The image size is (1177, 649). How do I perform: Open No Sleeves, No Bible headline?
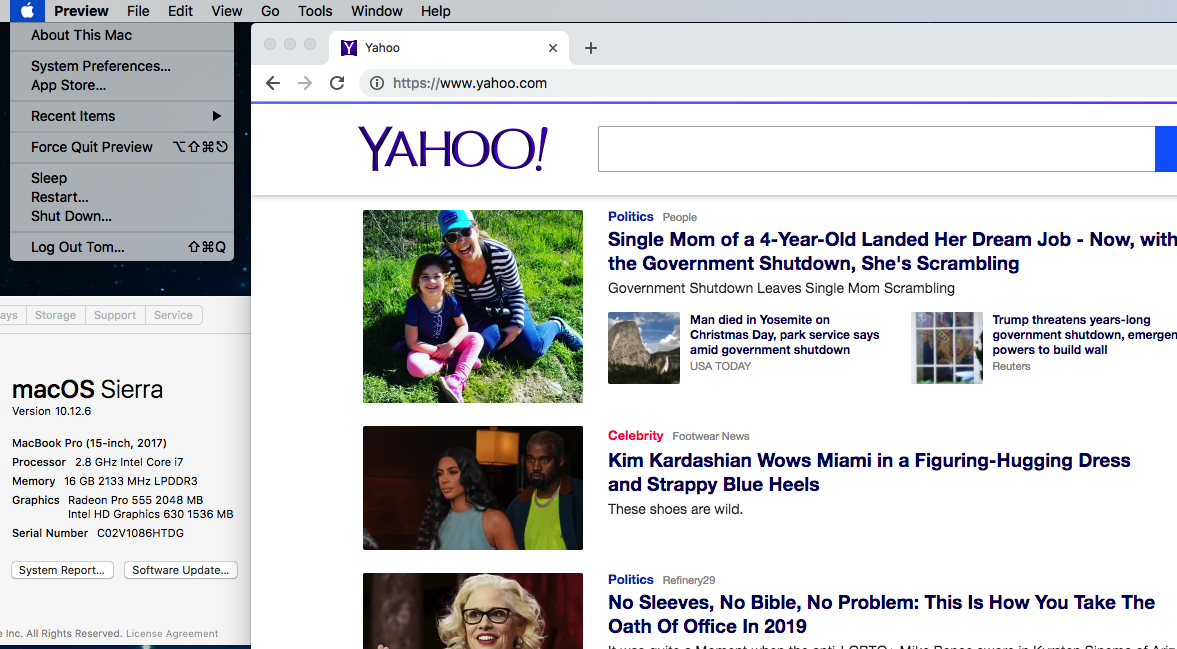click(881, 614)
